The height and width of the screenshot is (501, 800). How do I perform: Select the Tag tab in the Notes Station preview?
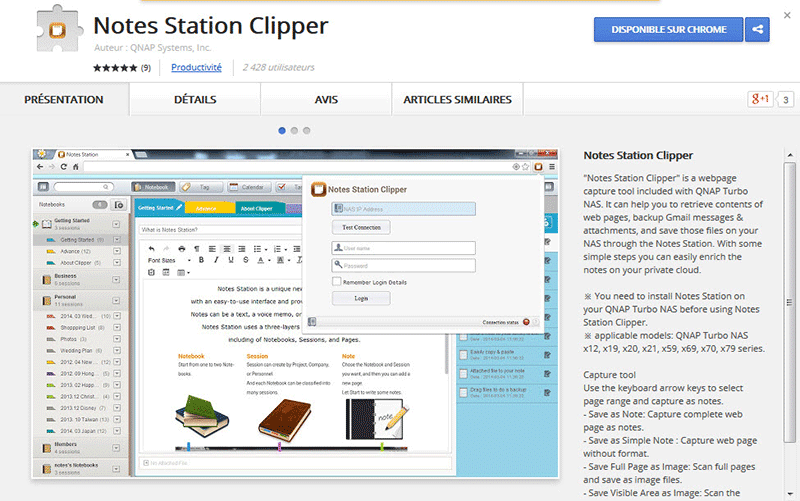pos(200,187)
